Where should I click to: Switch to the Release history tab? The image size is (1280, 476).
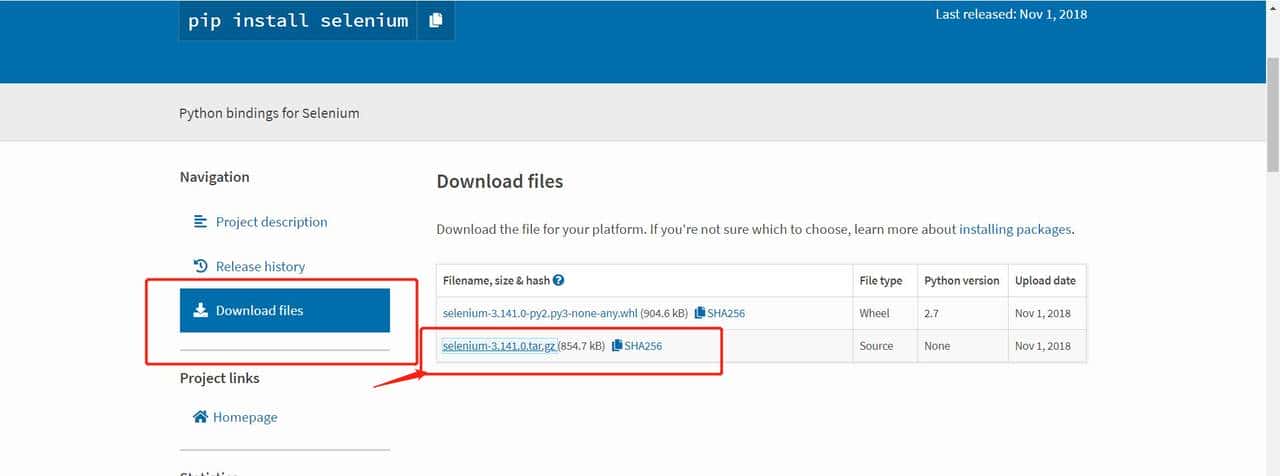[x=260, y=266]
